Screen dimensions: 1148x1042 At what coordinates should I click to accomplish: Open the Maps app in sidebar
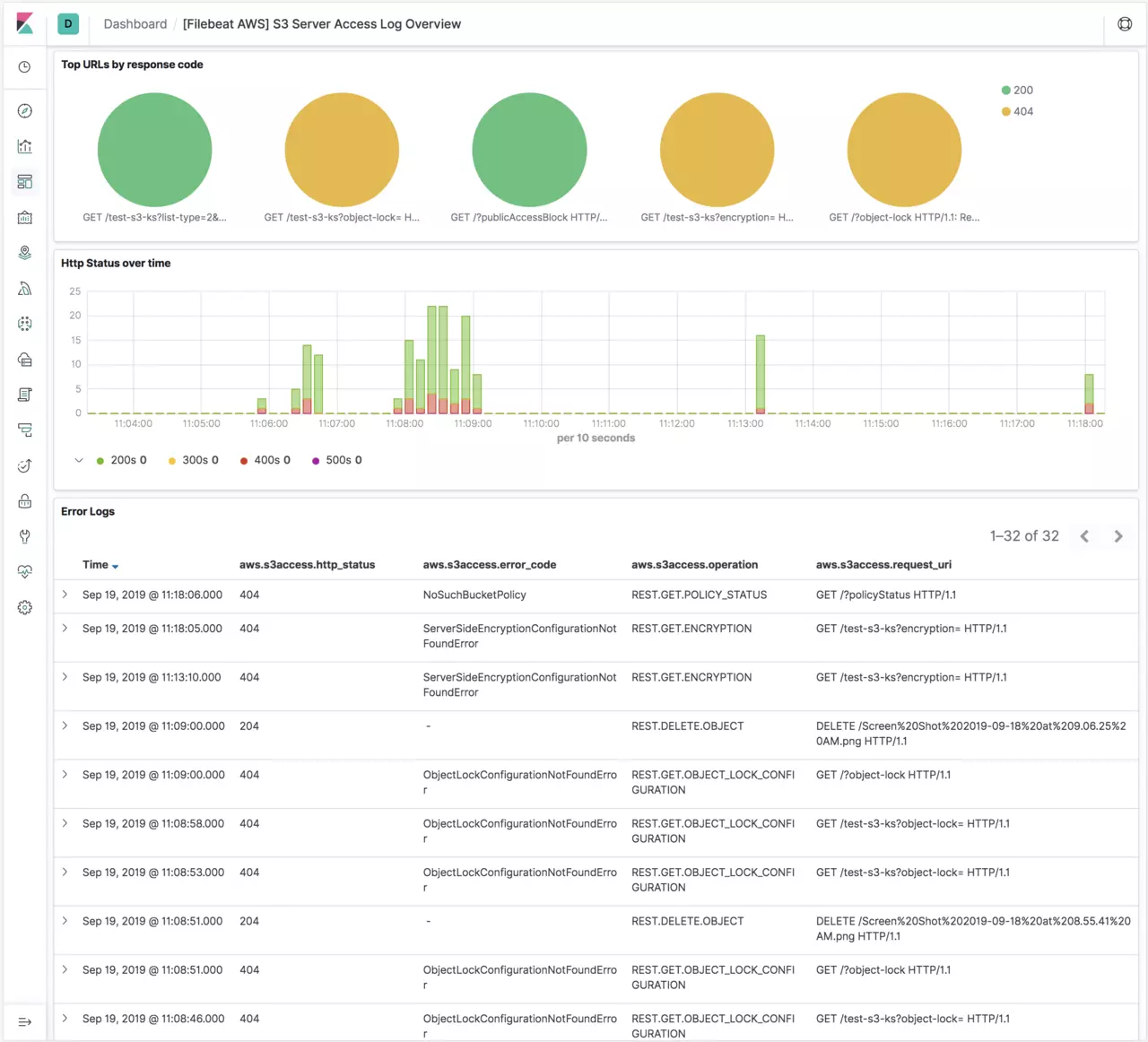(25, 253)
